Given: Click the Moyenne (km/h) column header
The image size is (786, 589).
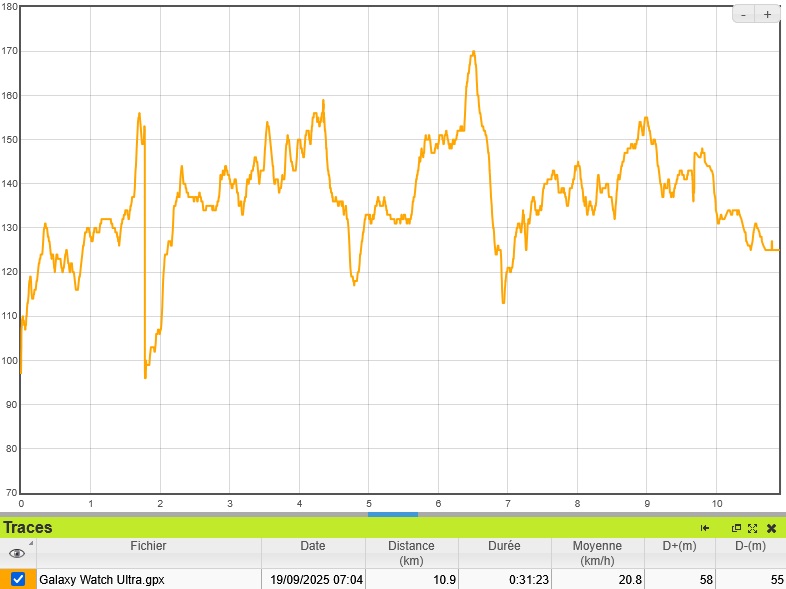Looking at the screenshot, I should click(x=597, y=553).
